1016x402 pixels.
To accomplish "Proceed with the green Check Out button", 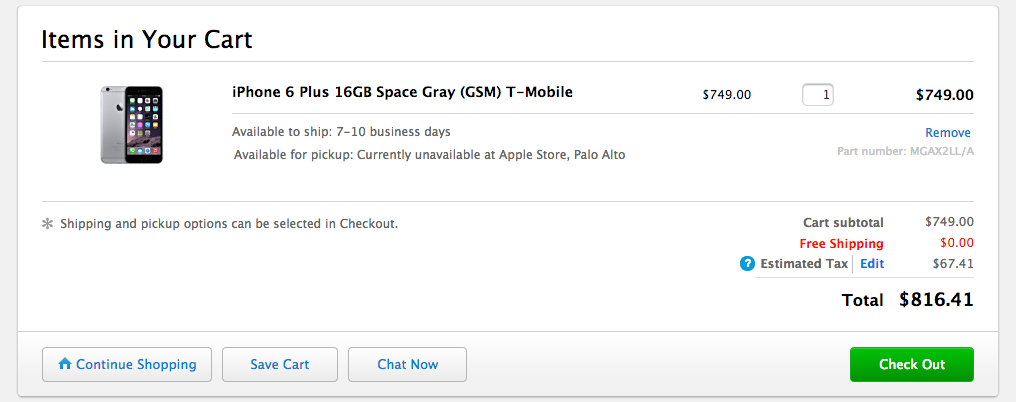I will pyautogui.click(x=911, y=365).
